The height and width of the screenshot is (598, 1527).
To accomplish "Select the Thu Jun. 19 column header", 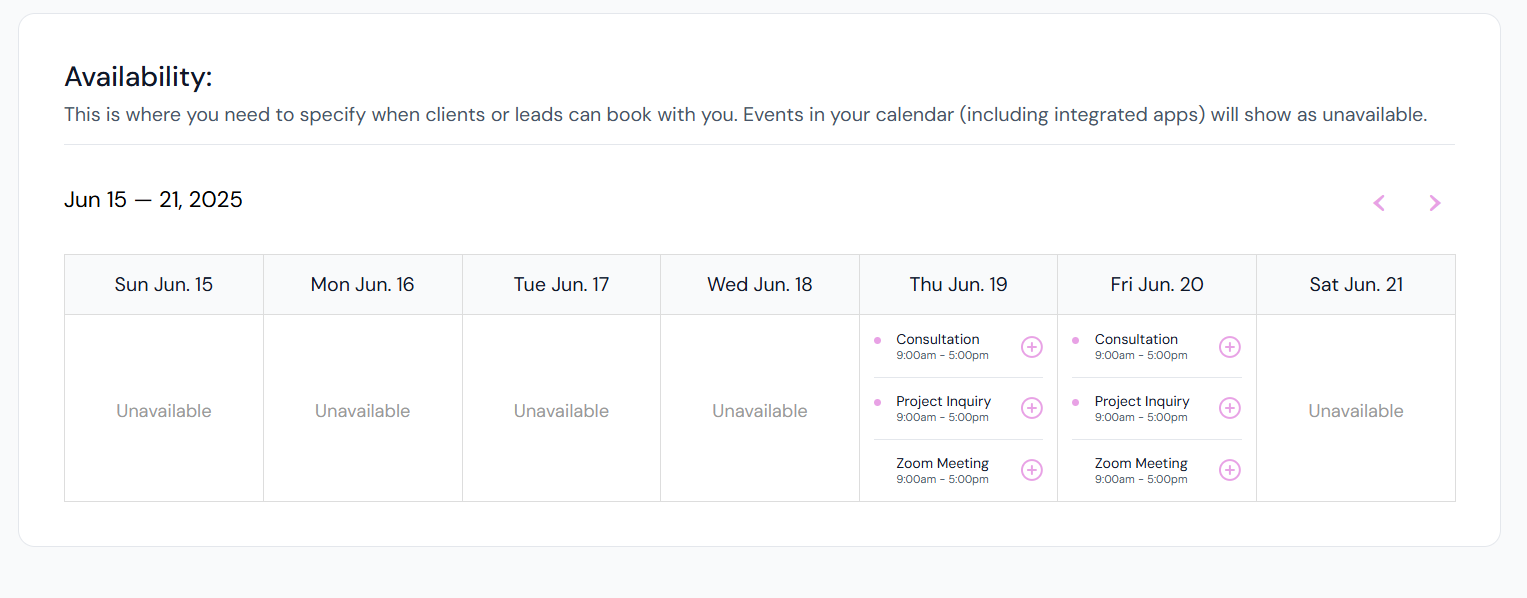I will [958, 285].
